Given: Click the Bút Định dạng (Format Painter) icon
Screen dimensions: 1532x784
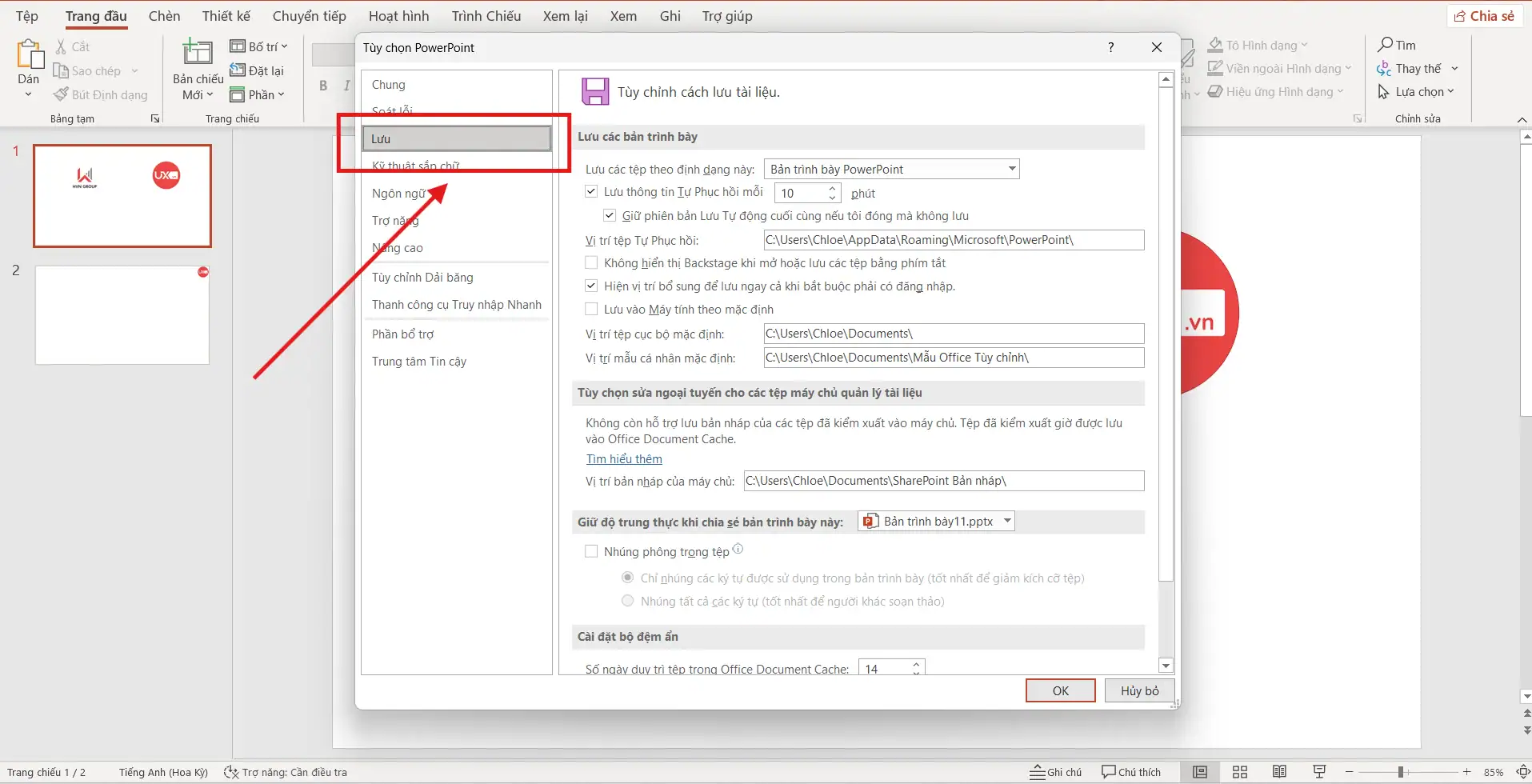Looking at the screenshot, I should point(61,94).
